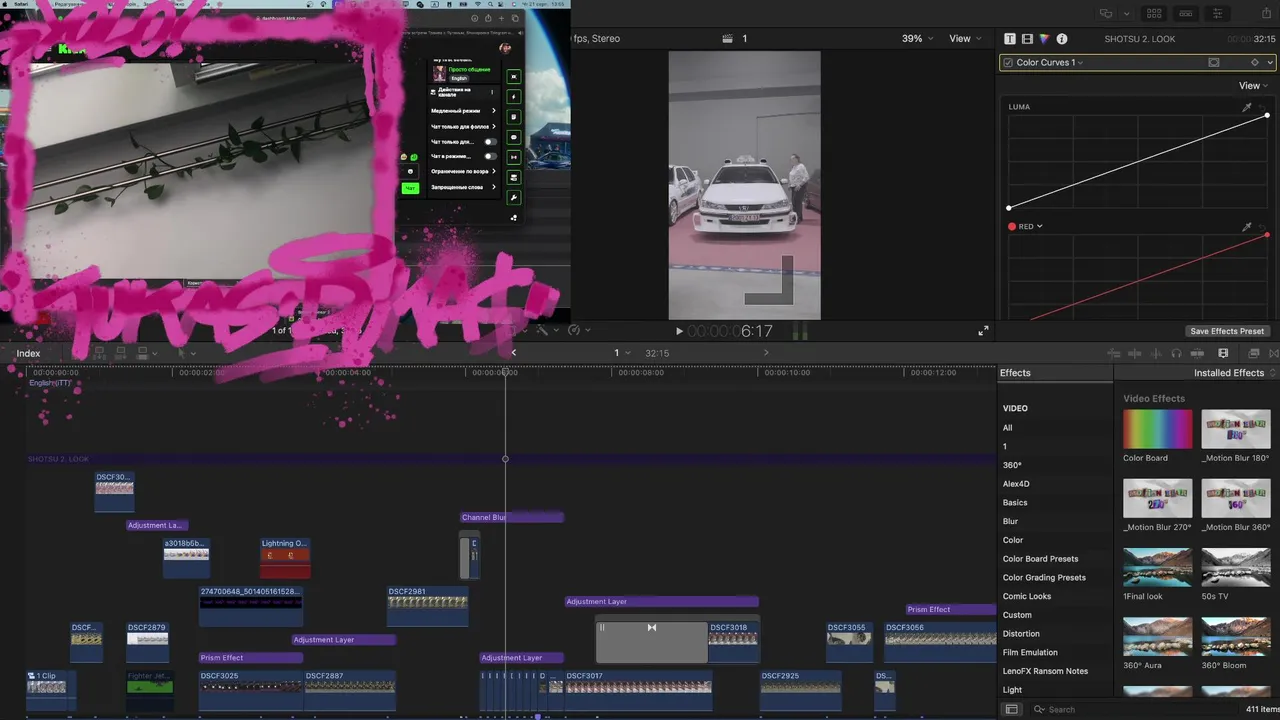Image resolution: width=1280 pixels, height=720 pixels.
Task: Toggle the inspector sliders icon
Action: point(1217,14)
